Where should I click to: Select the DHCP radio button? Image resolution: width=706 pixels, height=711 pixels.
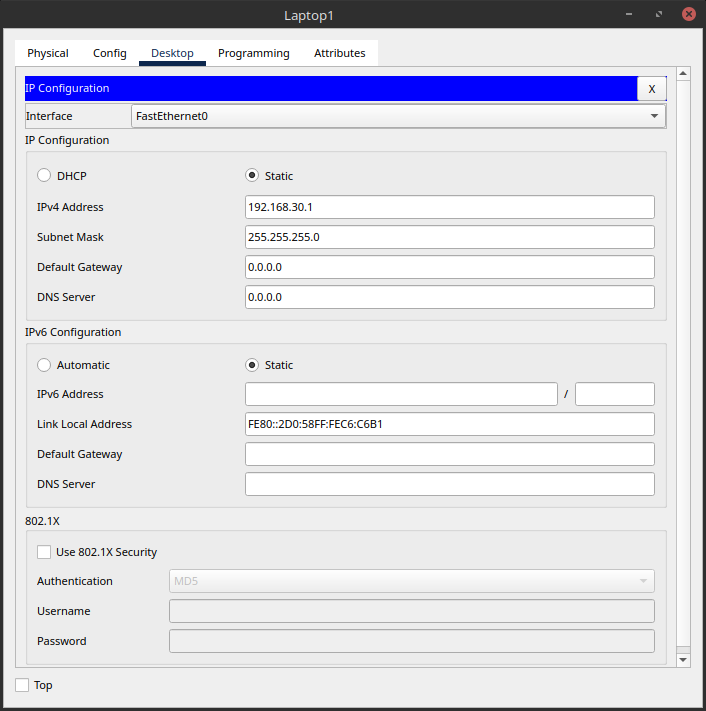coord(44,176)
